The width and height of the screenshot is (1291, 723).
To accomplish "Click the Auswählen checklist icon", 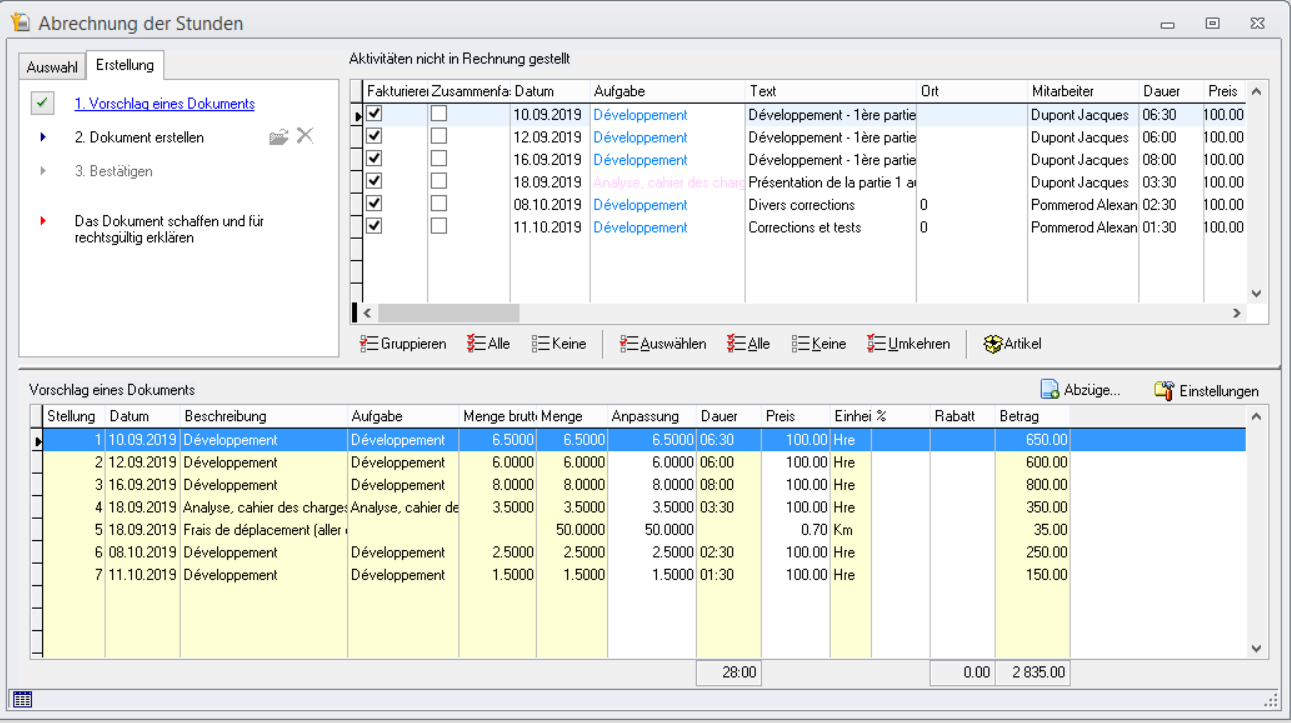I will pyautogui.click(x=628, y=344).
